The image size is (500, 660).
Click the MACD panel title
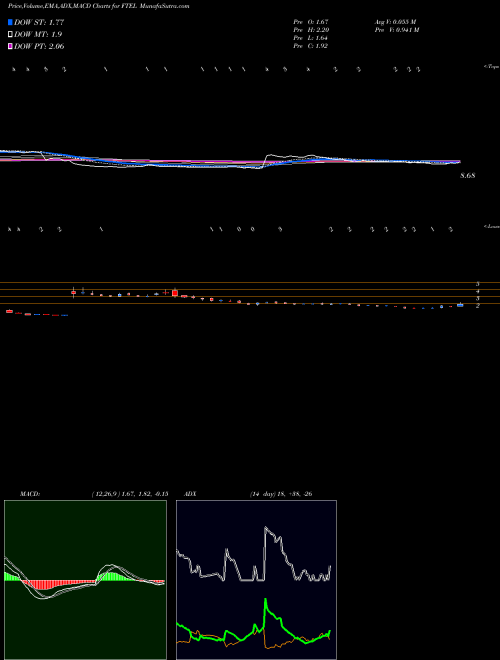30,494
